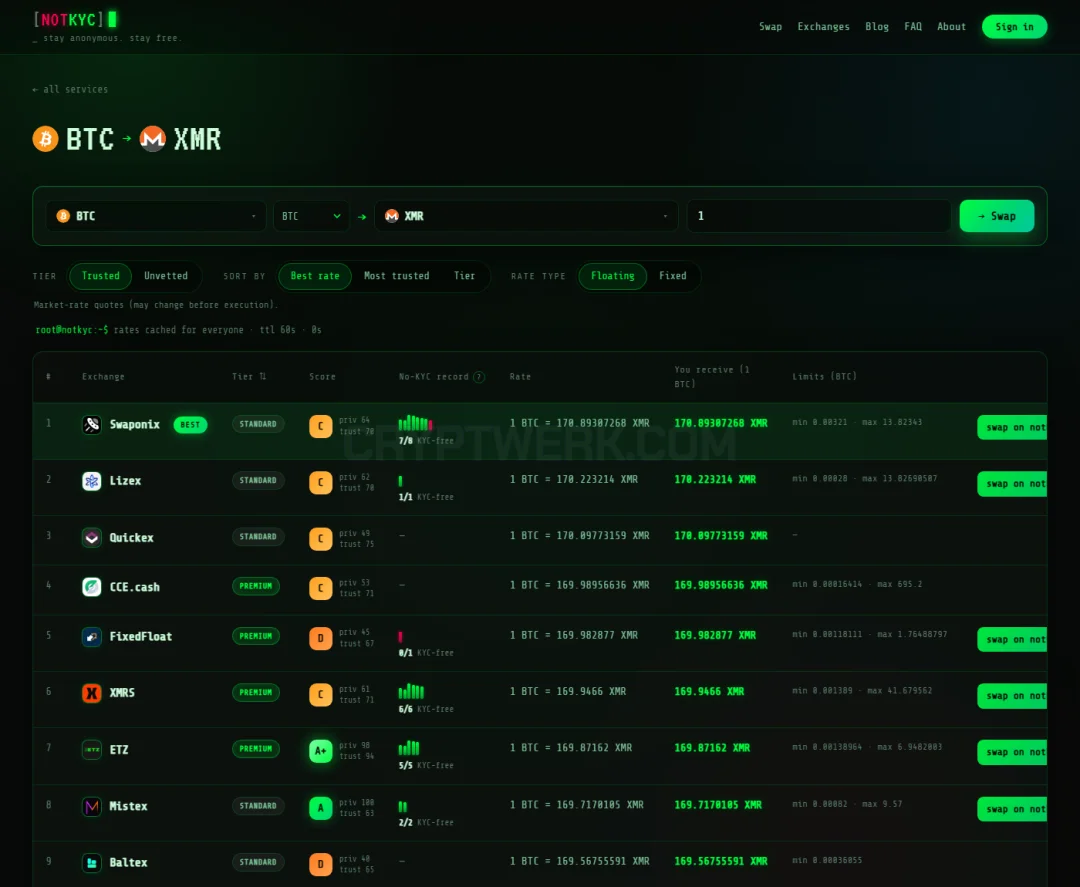The image size is (1080, 887).
Task: Go back via all services link
Action: click(70, 90)
